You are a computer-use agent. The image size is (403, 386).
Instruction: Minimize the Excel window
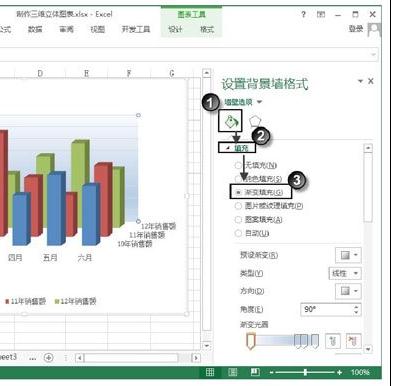pos(338,15)
